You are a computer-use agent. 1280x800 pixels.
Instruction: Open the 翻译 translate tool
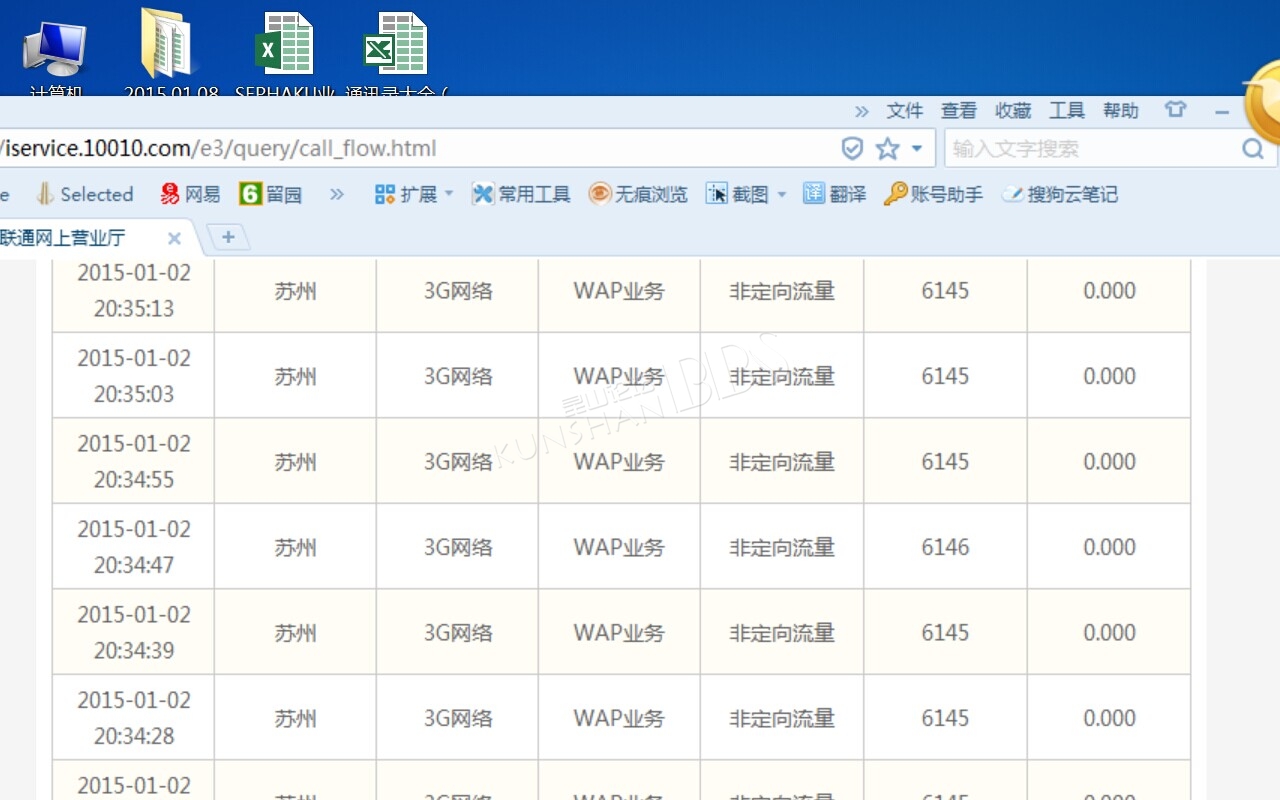(x=835, y=194)
